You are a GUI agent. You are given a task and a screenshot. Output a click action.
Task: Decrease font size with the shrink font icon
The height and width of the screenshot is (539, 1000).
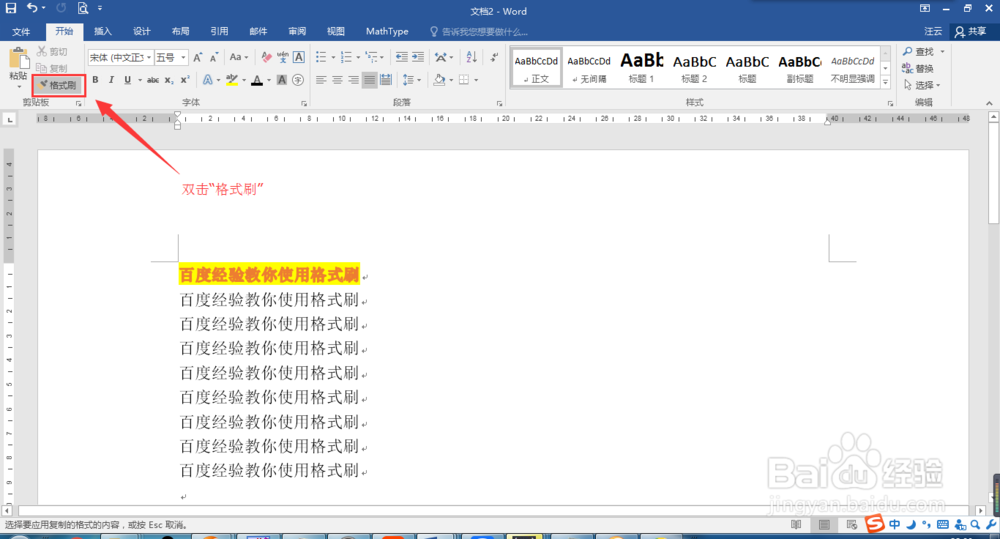tap(214, 57)
